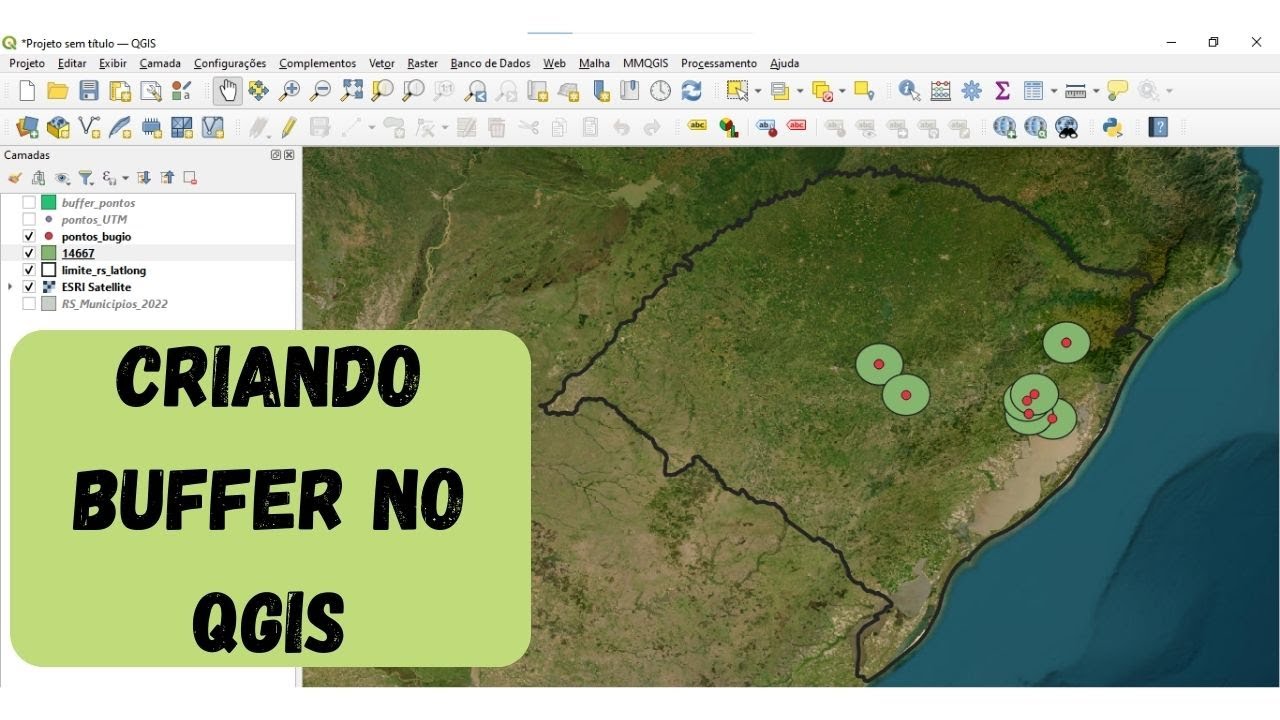Create a new project with the blank page icon
This screenshot has width=1280, height=720.
click(27, 91)
